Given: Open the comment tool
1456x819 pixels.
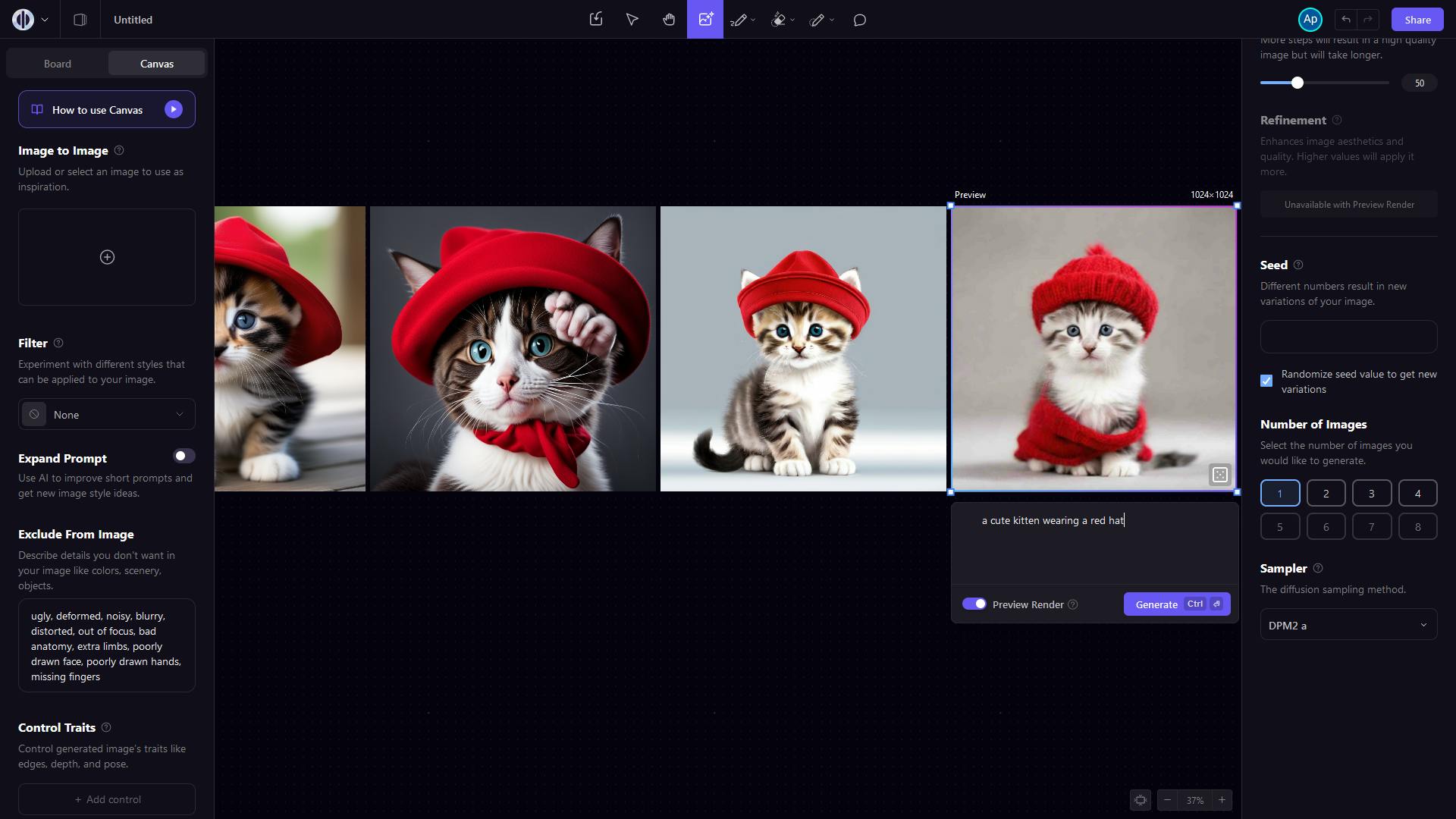Looking at the screenshot, I should click(859, 20).
